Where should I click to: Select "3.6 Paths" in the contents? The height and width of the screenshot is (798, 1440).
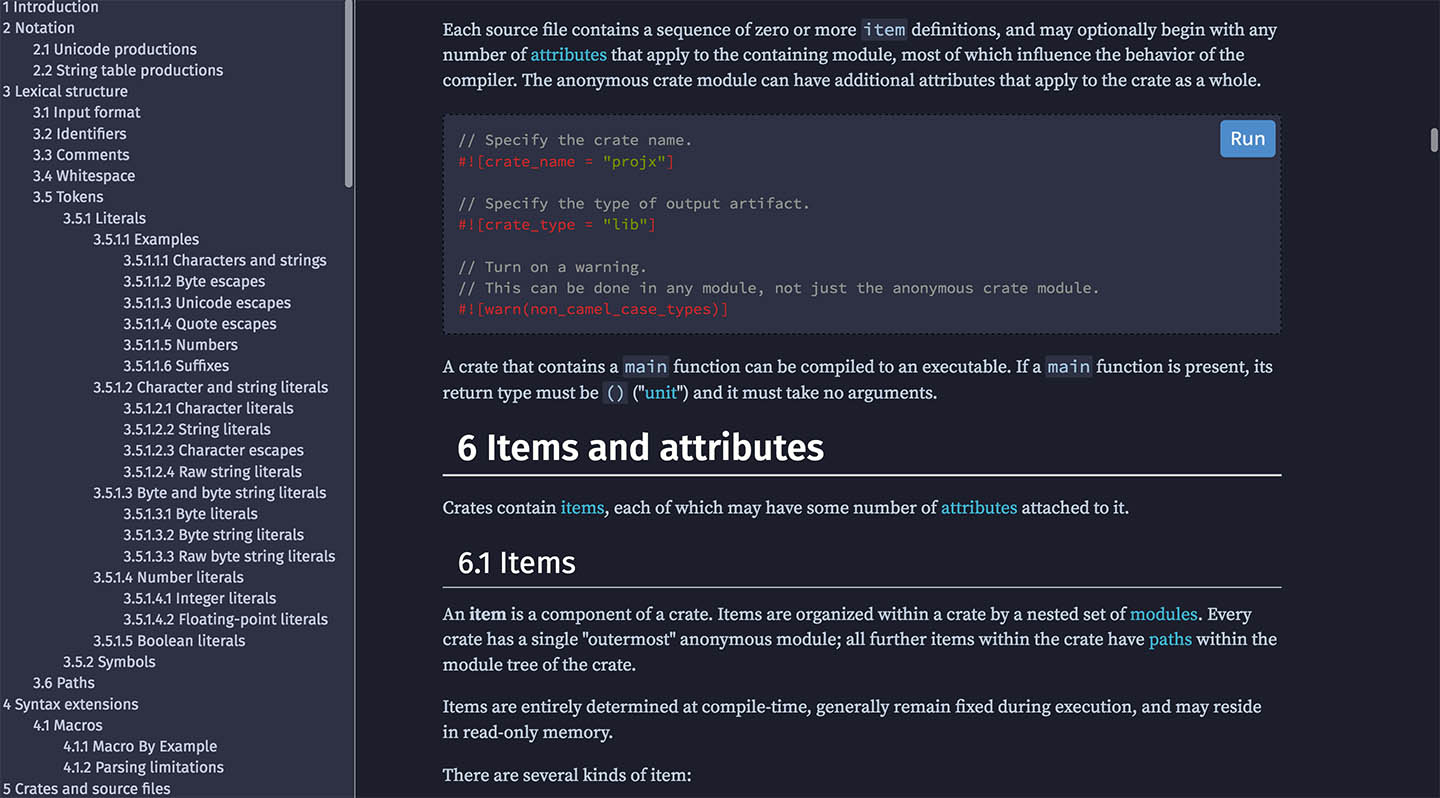63,682
